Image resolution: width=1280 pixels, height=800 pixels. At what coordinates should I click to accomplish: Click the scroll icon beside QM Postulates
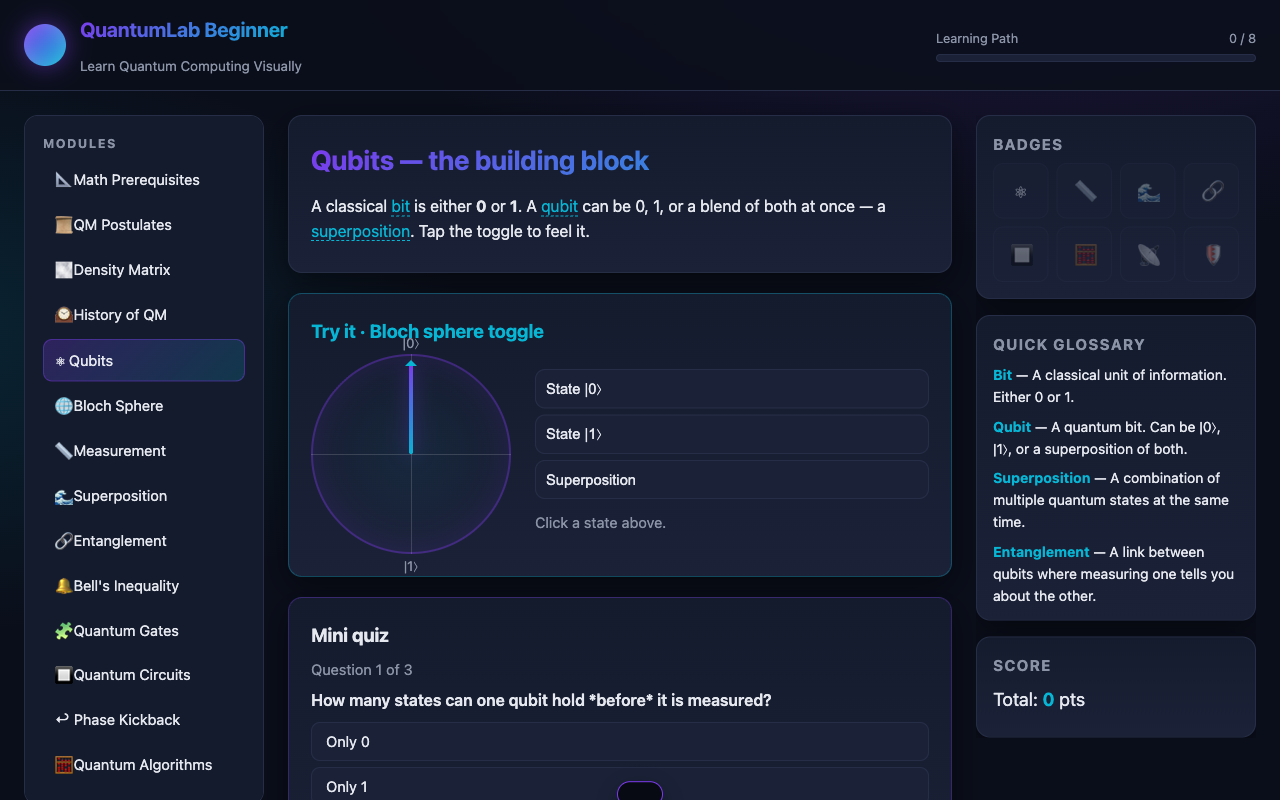[x=63, y=225]
